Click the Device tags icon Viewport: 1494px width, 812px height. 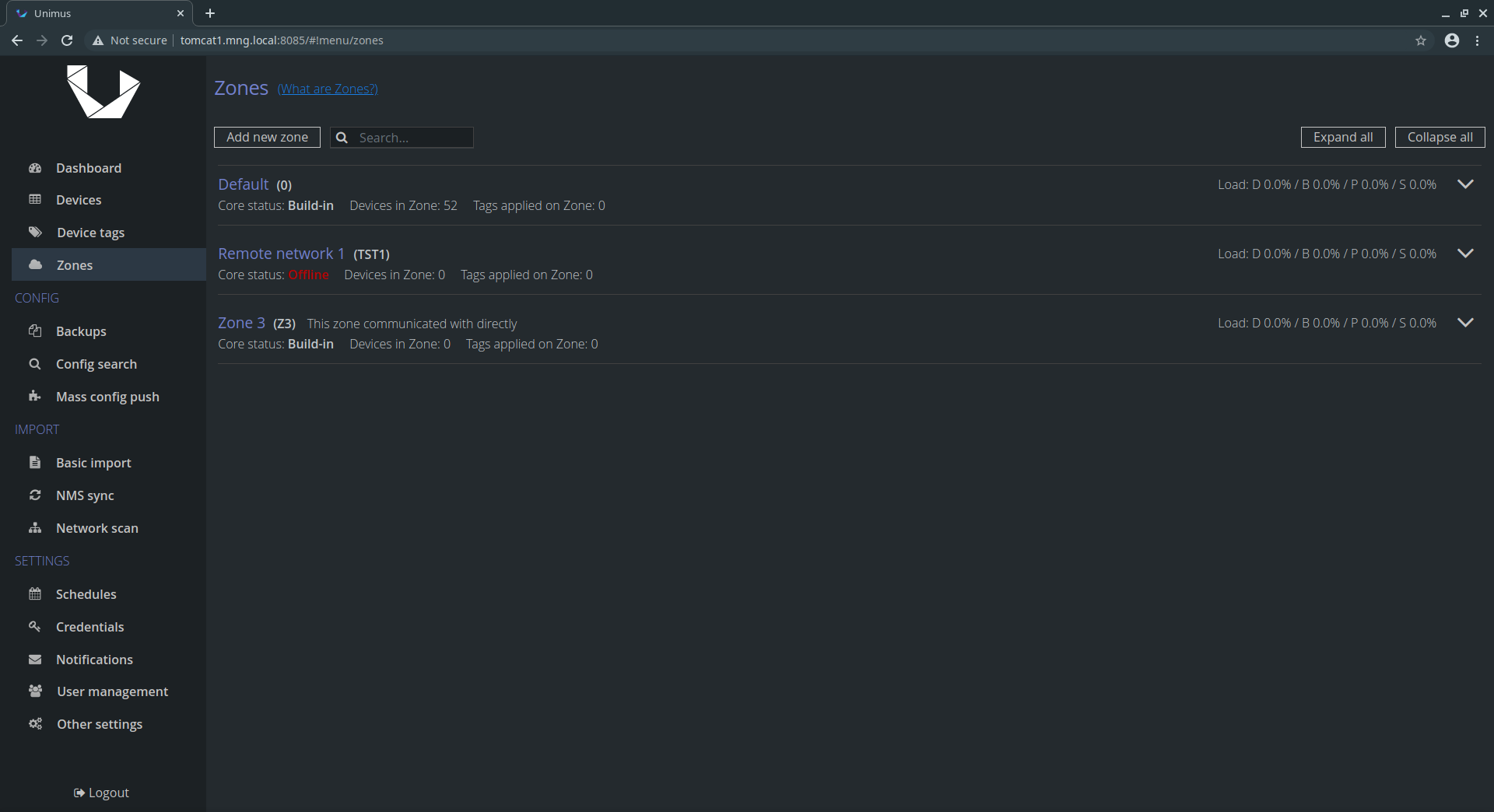pos(35,232)
